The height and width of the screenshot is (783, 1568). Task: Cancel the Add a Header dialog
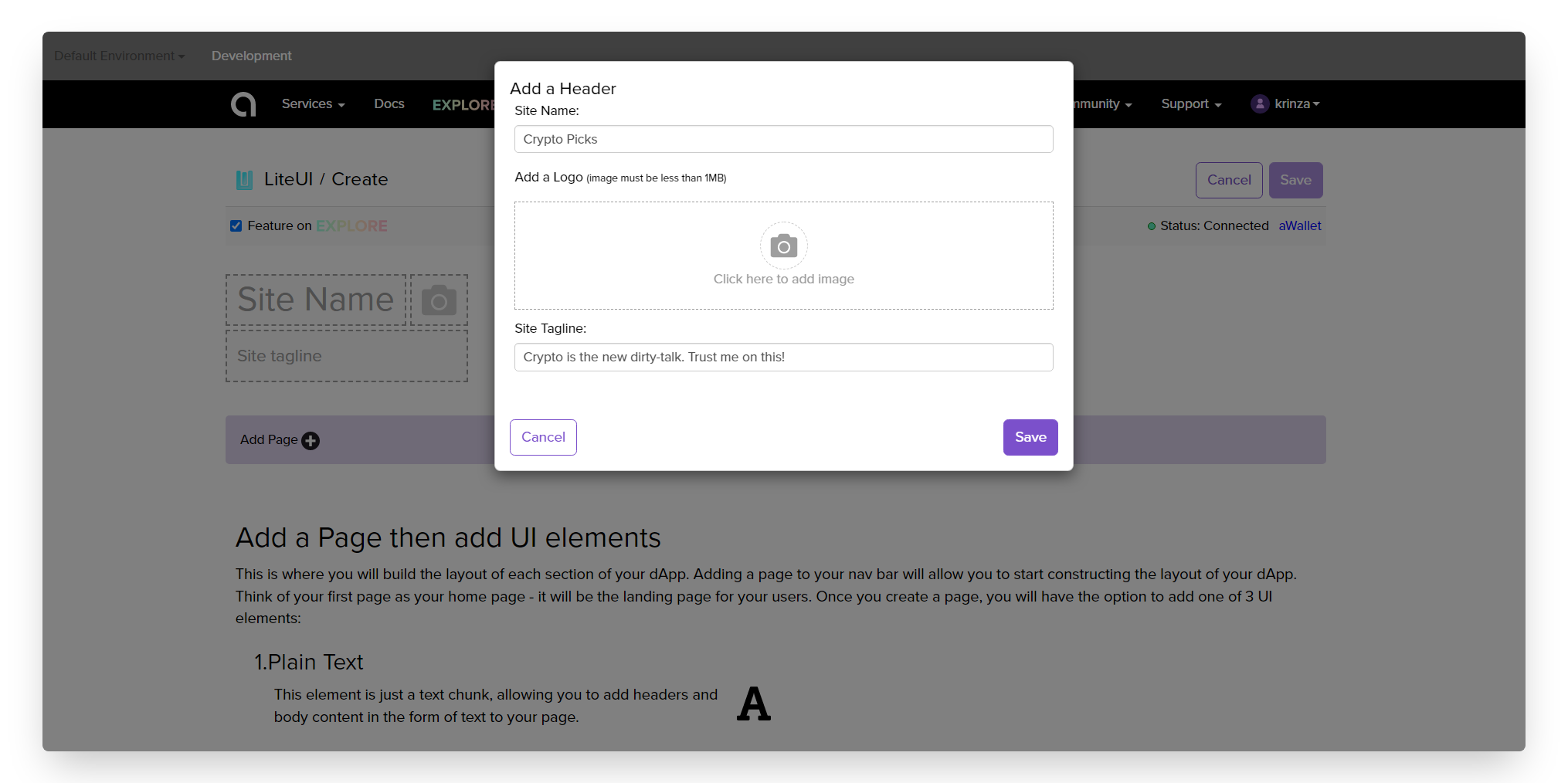[x=543, y=437]
